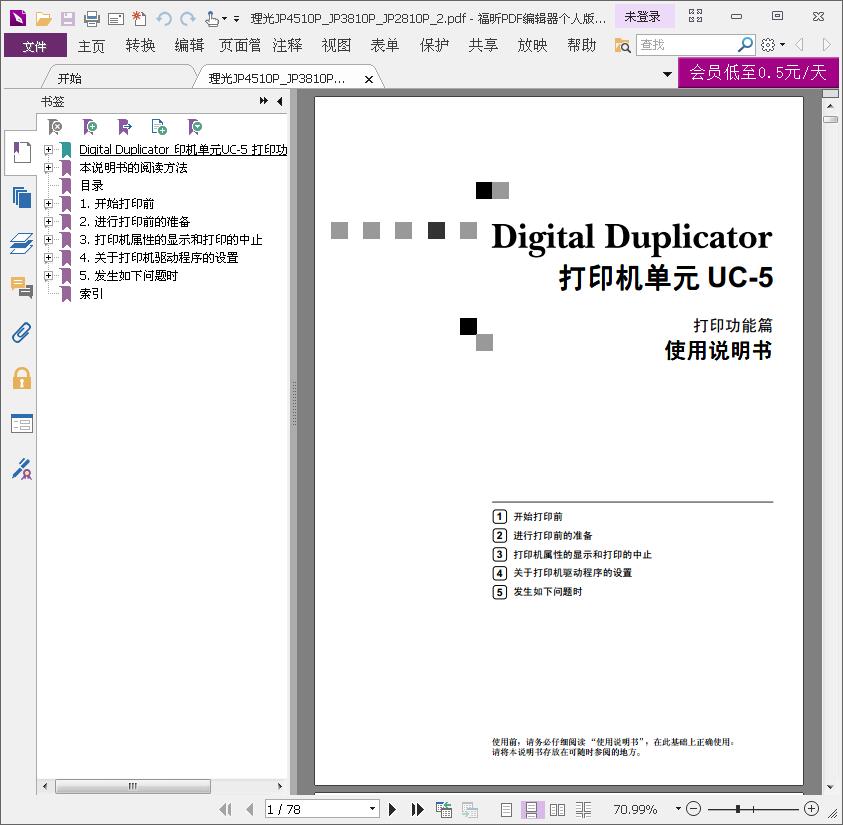Viewport: 843px width, 825px height.
Task: Open the 帮助 ribbon tab
Action: pyautogui.click(x=582, y=45)
